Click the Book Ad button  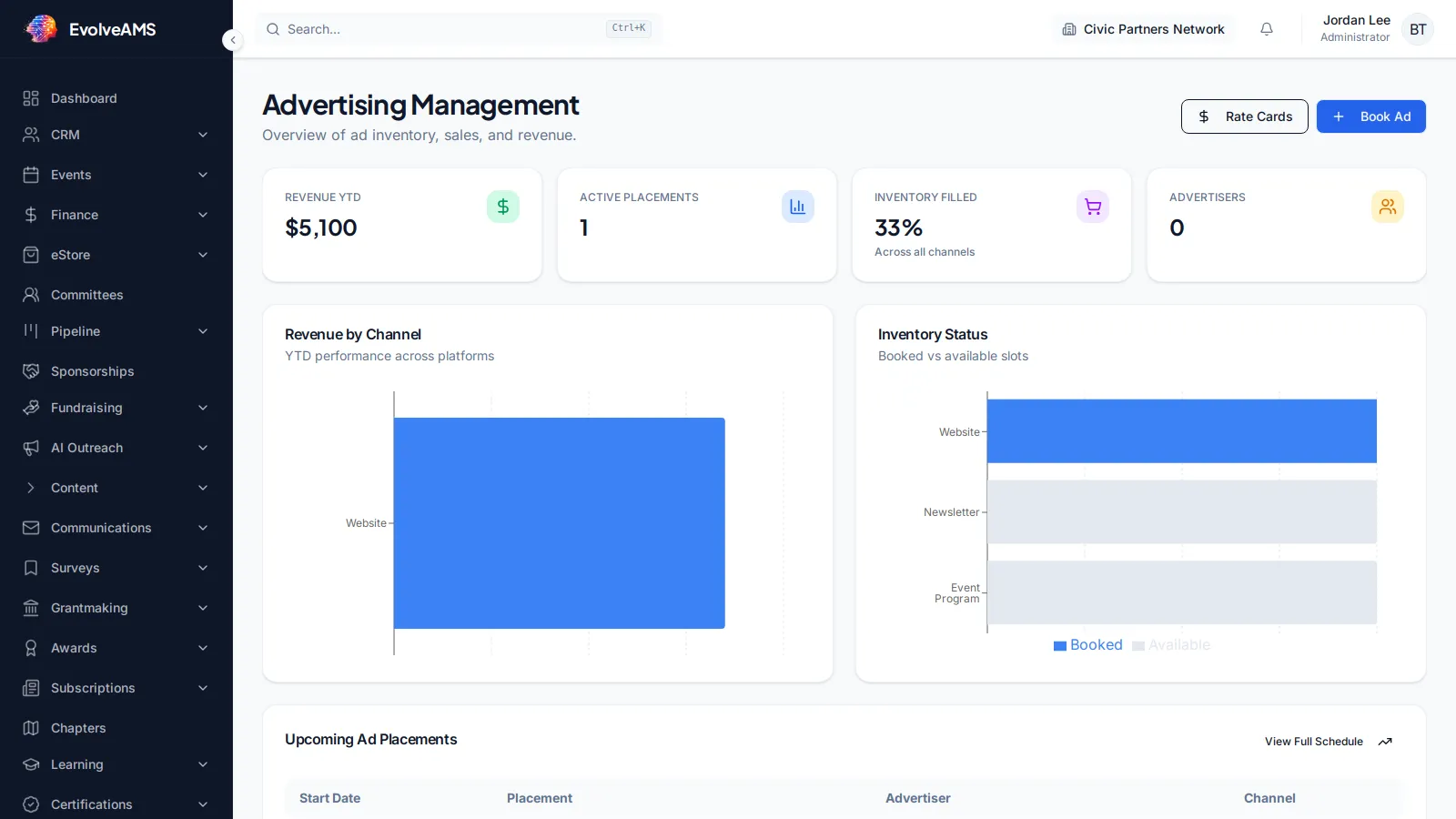pyautogui.click(x=1371, y=116)
